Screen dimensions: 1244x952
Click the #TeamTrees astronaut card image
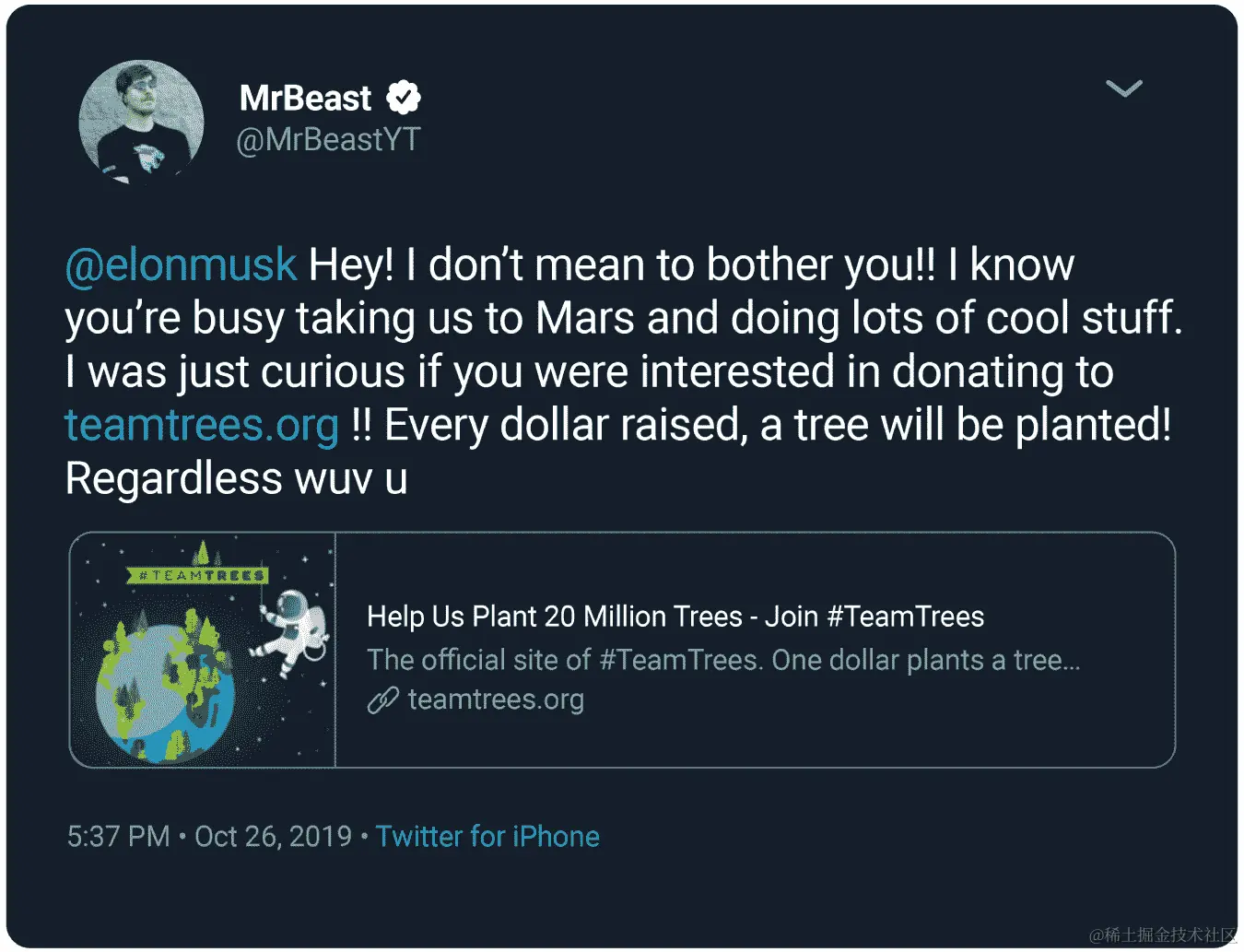coord(201,649)
